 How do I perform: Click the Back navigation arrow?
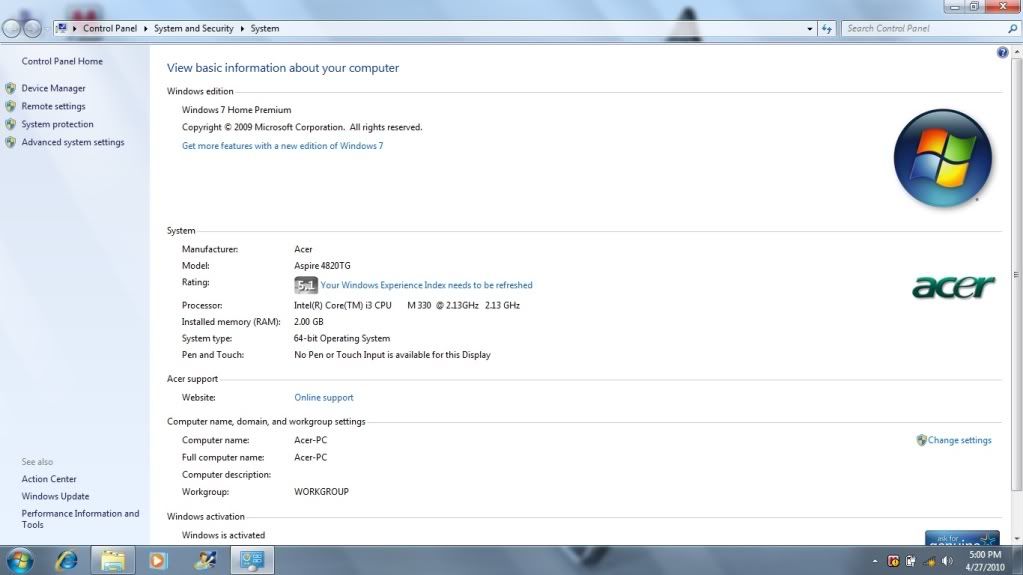click(x=12, y=28)
